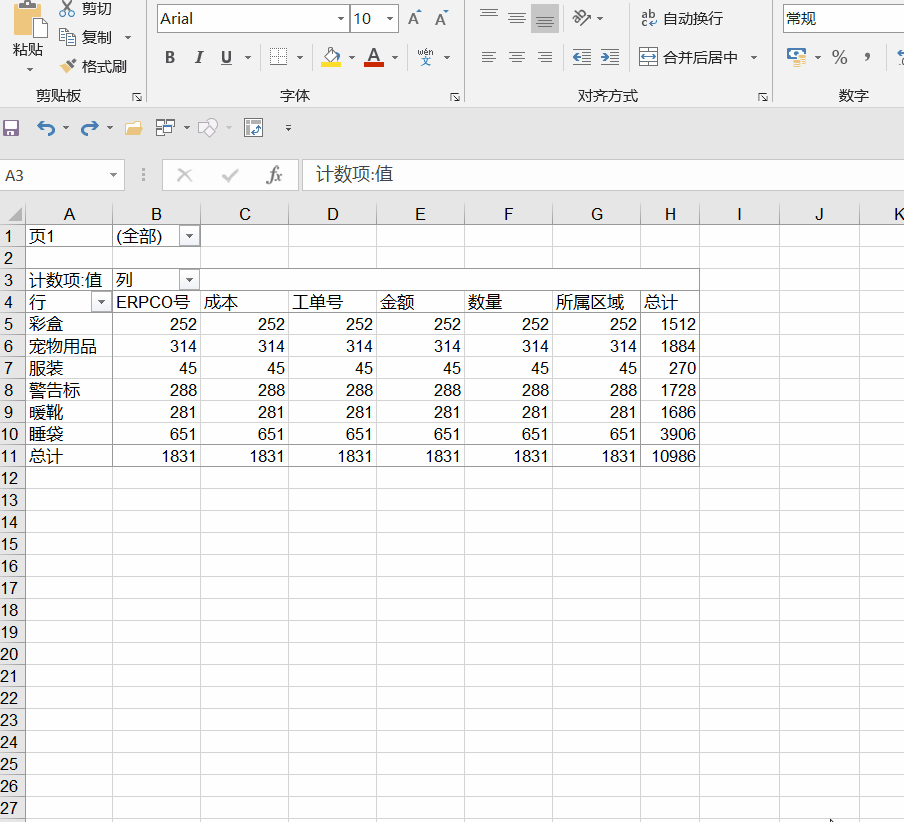
Task: Select row 11 header
Action: [11, 457]
